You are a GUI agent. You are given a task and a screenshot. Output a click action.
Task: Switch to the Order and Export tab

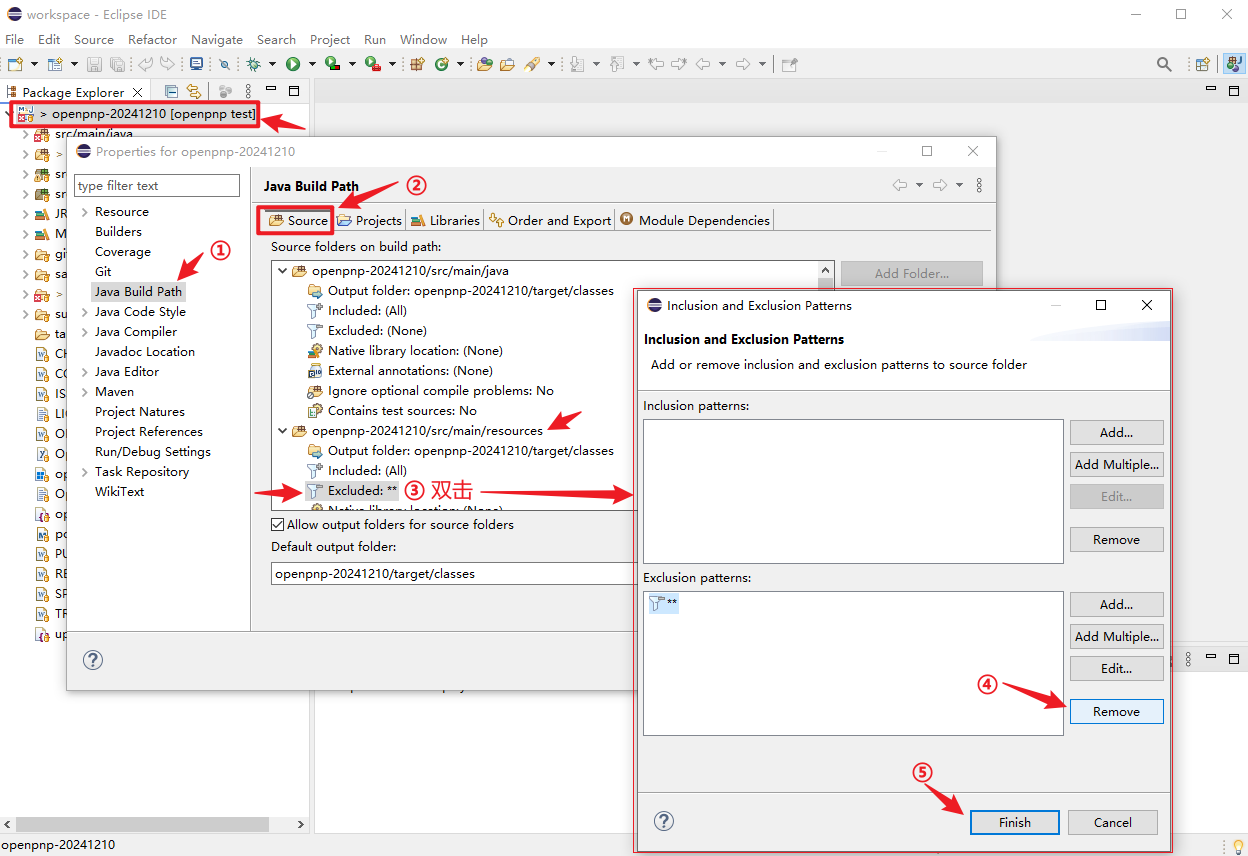pos(550,220)
